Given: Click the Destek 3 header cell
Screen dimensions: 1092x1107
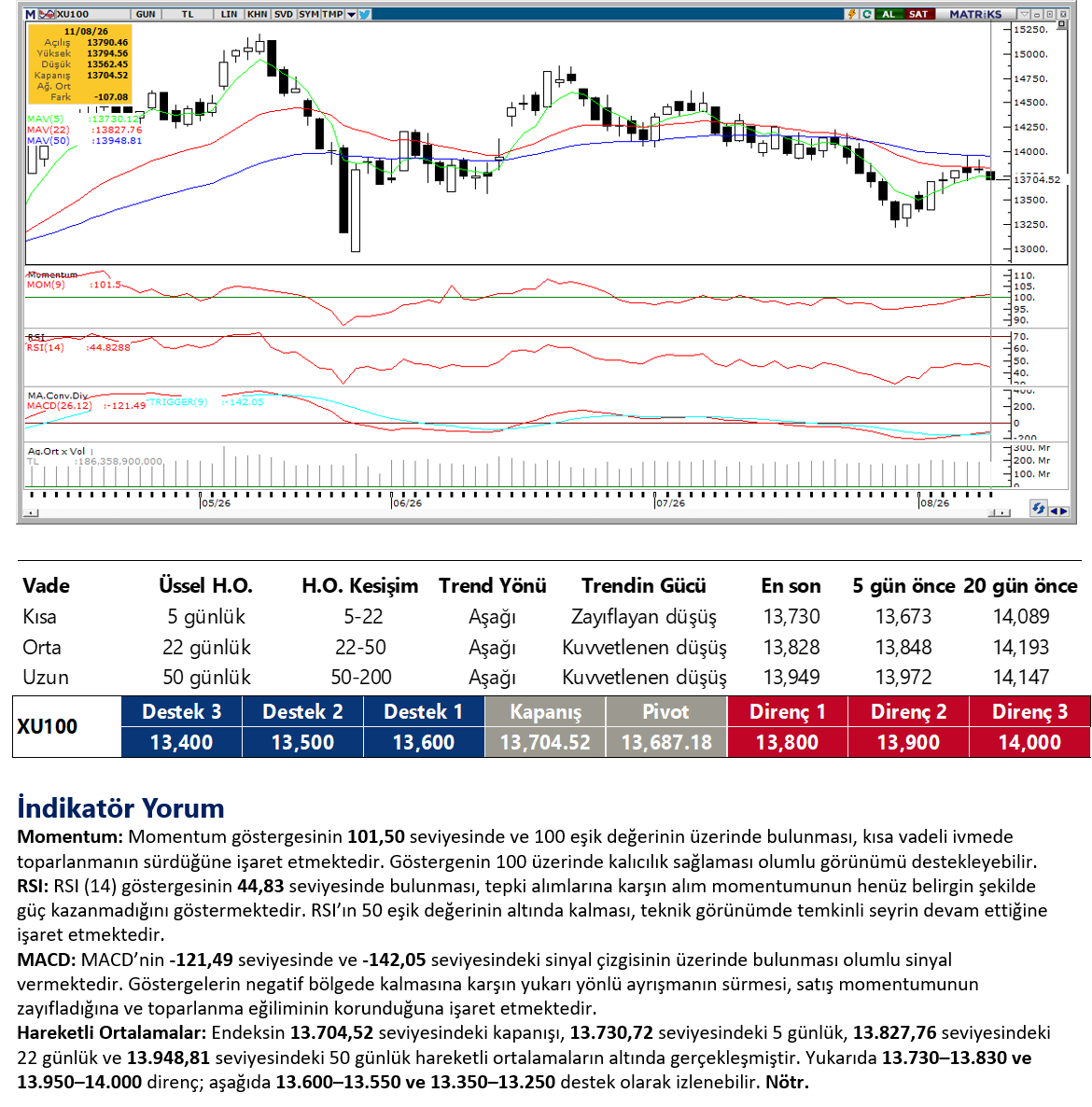Looking at the screenshot, I should [181, 711].
